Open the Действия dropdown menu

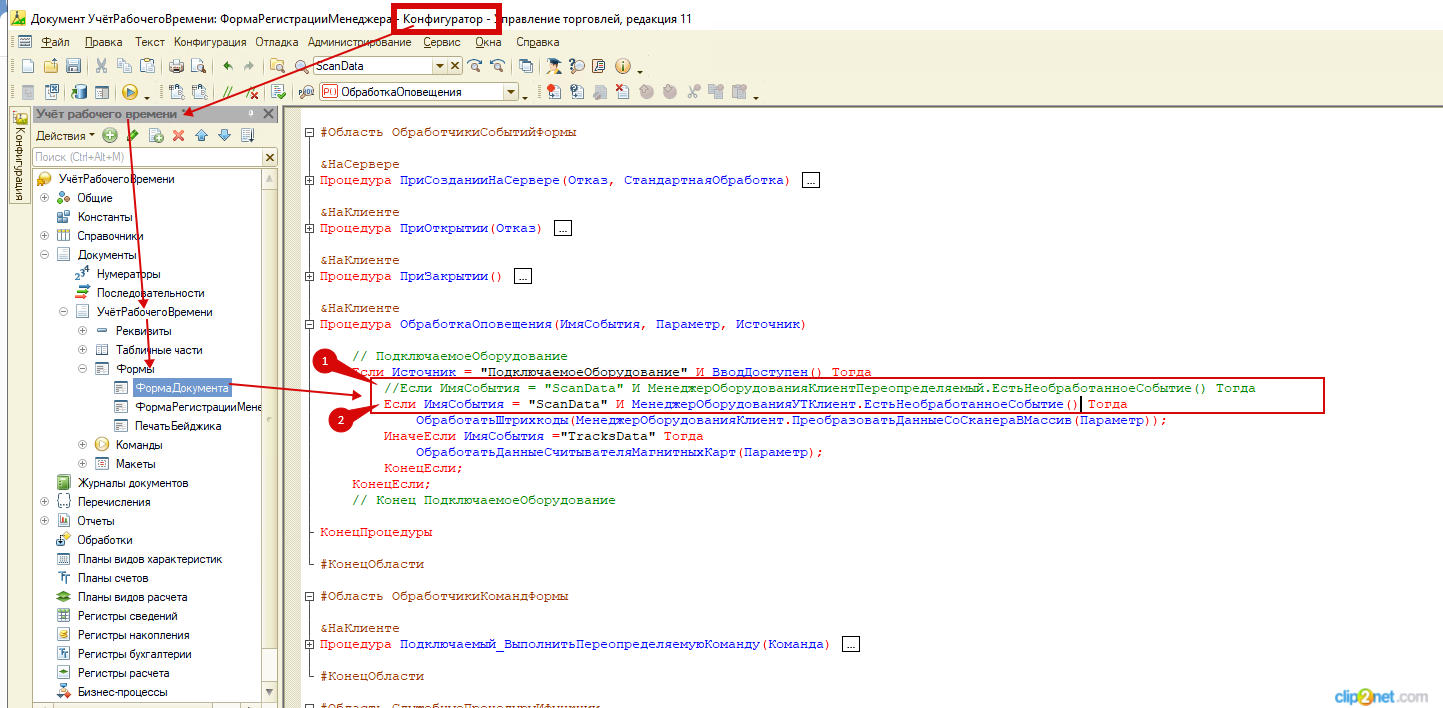tap(65, 135)
